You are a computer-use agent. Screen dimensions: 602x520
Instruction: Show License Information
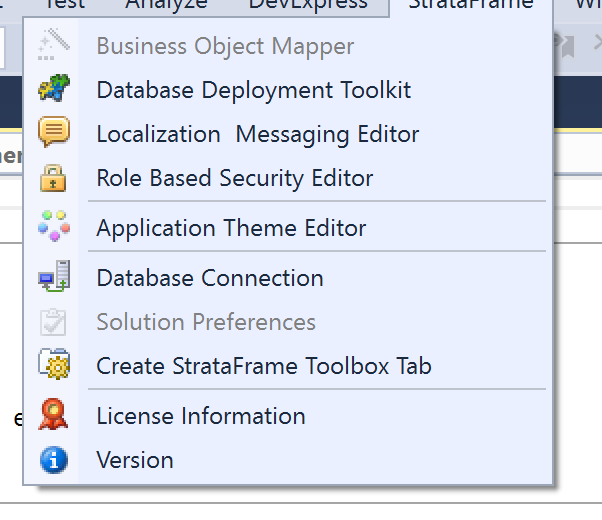pos(200,416)
